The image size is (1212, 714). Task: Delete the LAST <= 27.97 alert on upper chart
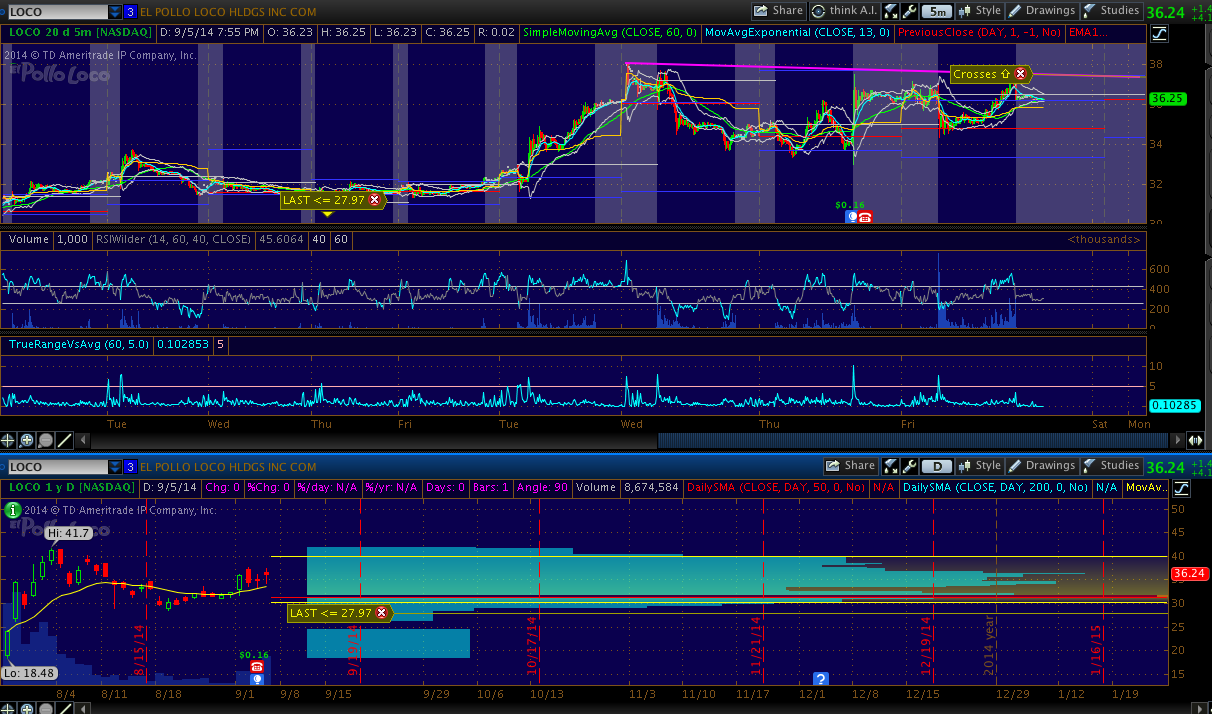pyautogui.click(x=374, y=200)
